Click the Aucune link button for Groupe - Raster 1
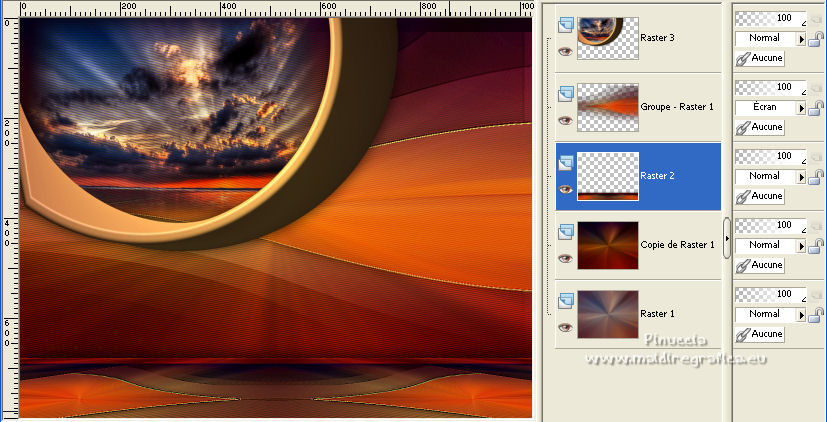The image size is (827, 422). click(x=760, y=127)
